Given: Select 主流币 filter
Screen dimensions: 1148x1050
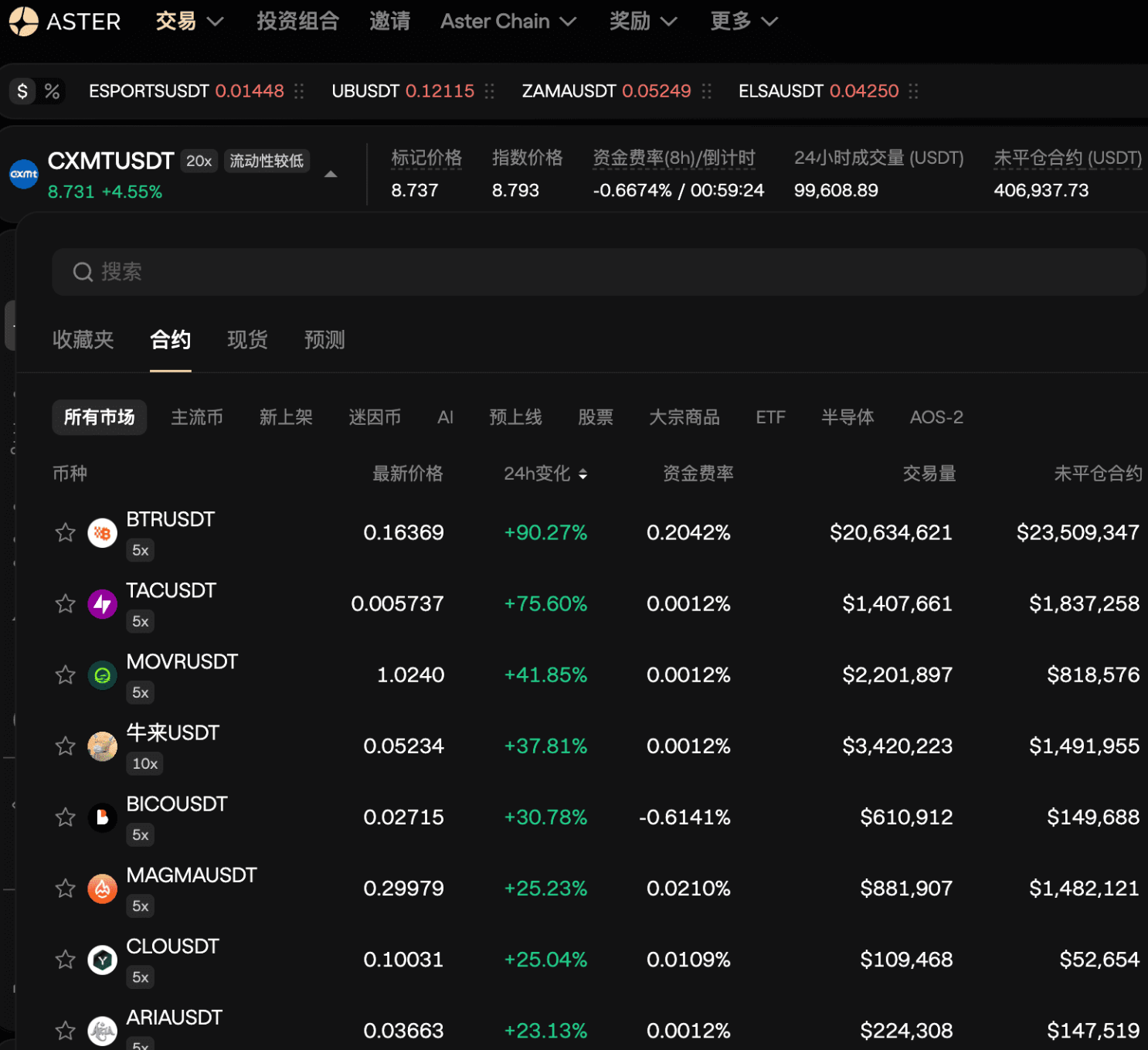Looking at the screenshot, I should 197,417.
